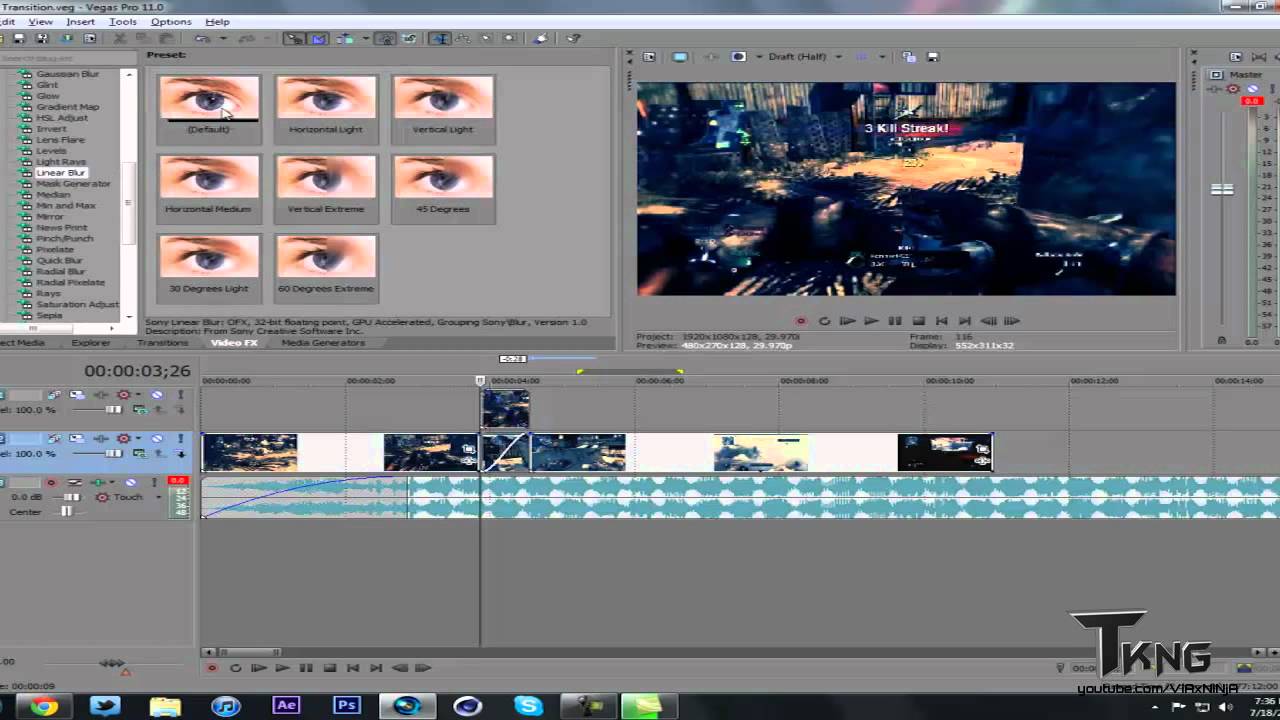Viewport: 1280px width, 720px height.
Task: Open video track 1 automation settings dropdown
Action: pos(138,395)
